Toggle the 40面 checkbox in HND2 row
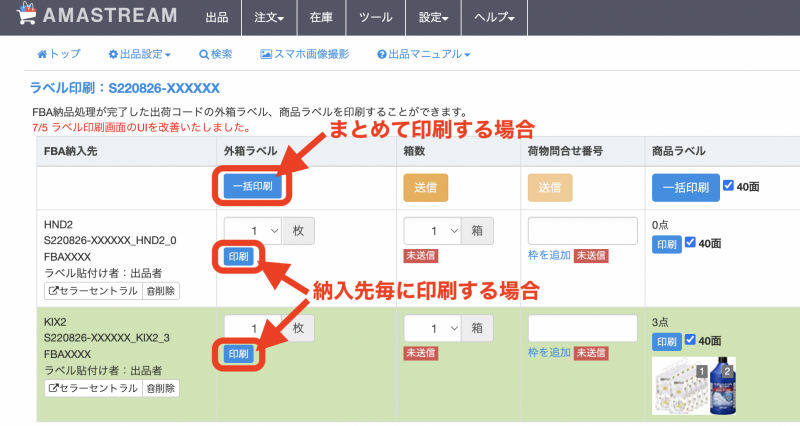The width and height of the screenshot is (800, 426). point(690,242)
